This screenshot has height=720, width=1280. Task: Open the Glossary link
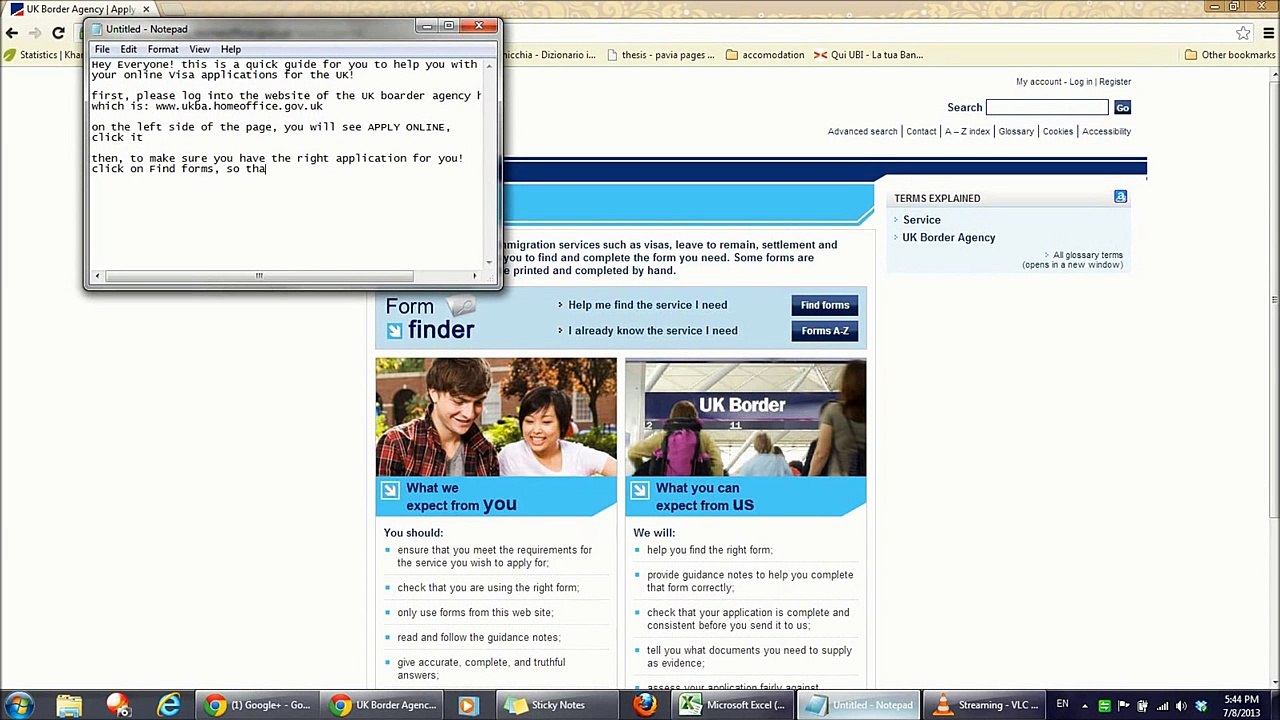click(x=1016, y=132)
